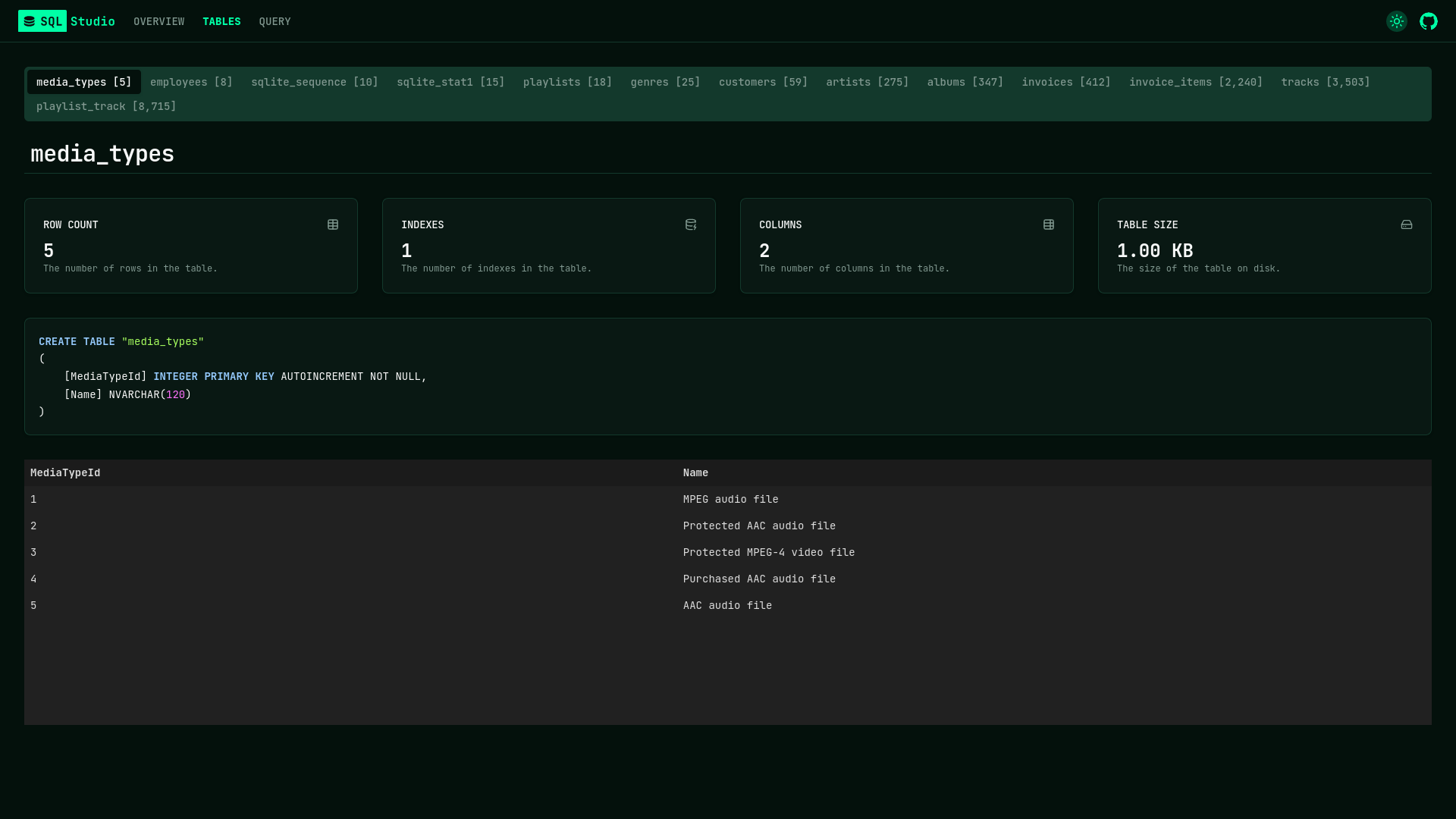Click the MediaTypeId column header

pyautogui.click(x=65, y=472)
